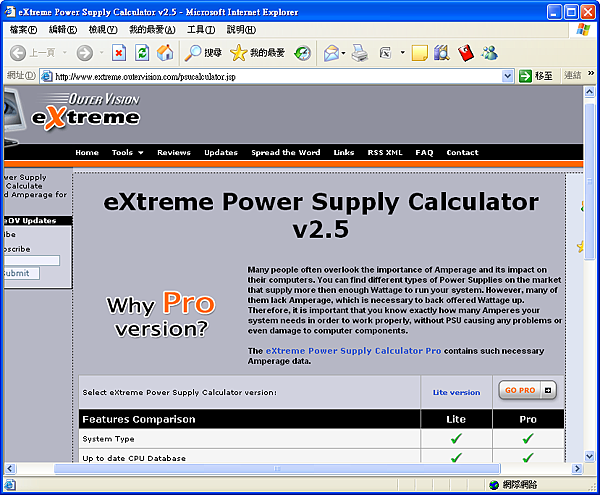
Task: Click the IE icon in title bar
Action: [x=10, y=12]
